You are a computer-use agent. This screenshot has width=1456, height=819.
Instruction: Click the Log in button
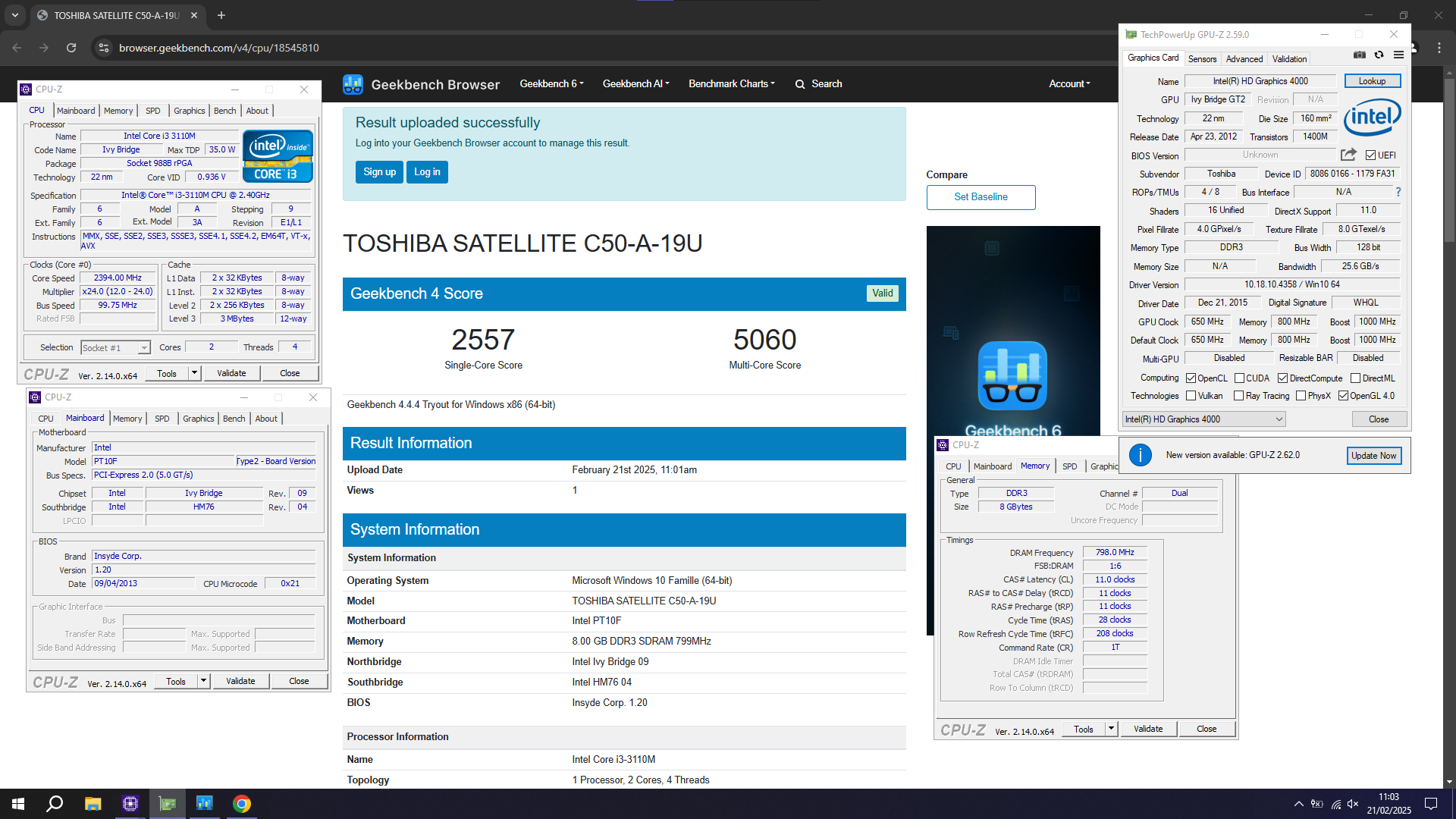pyautogui.click(x=427, y=172)
